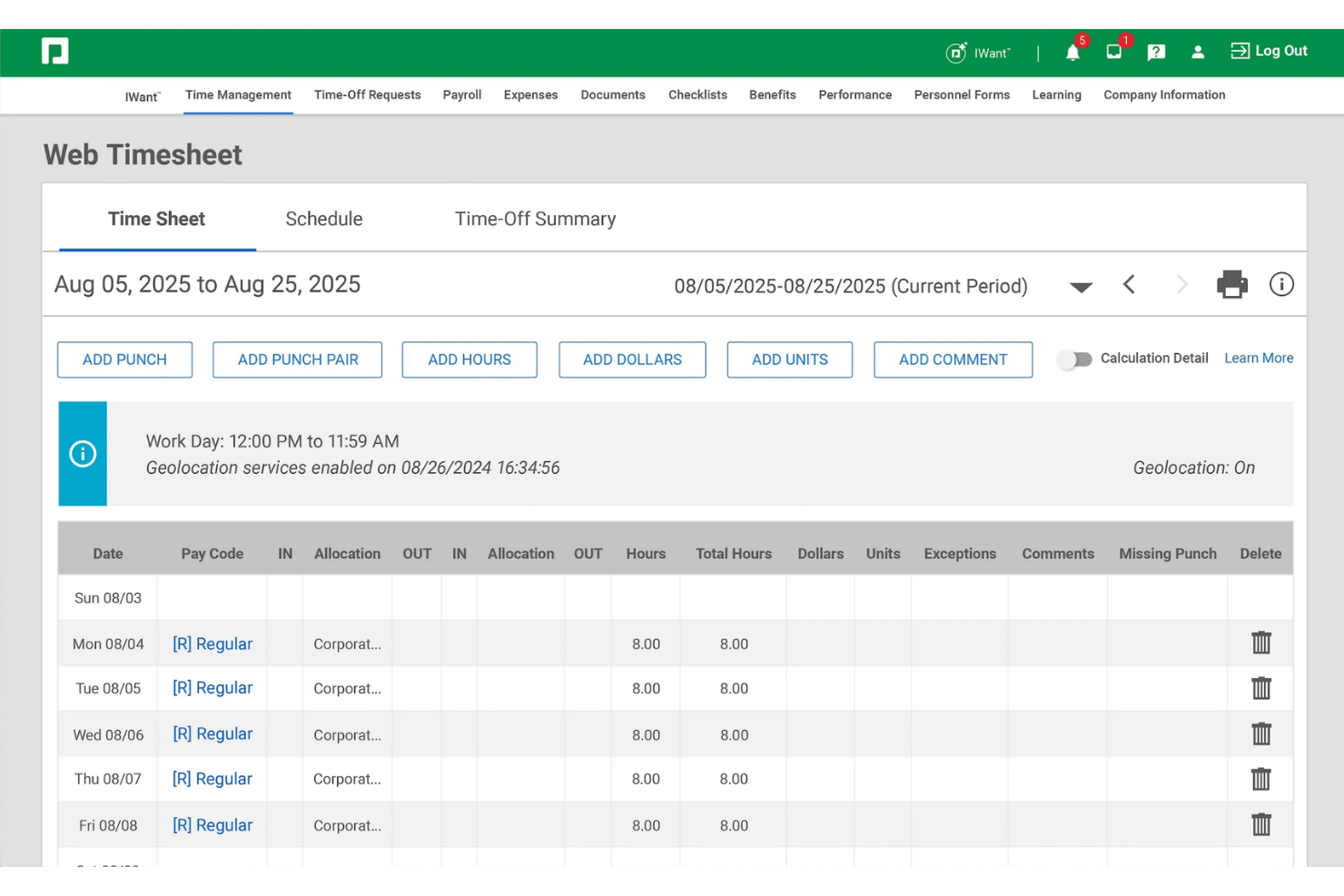
Task: Open the Time-Off Requests menu
Action: point(368,94)
